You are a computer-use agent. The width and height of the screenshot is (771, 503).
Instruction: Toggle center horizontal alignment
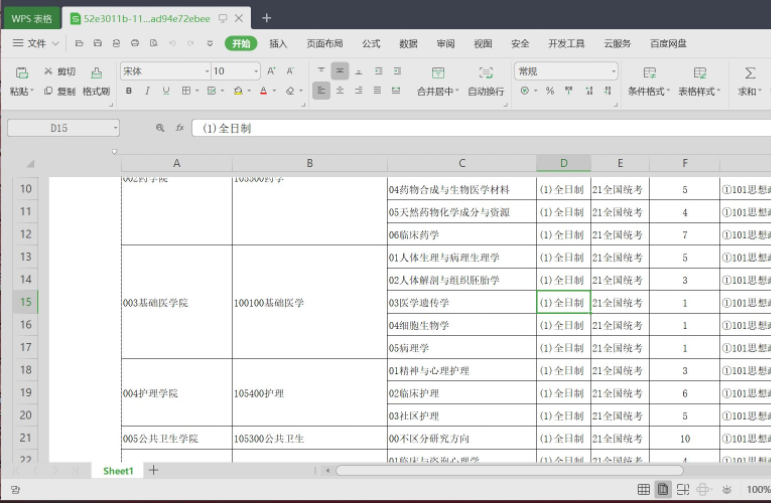(340, 91)
